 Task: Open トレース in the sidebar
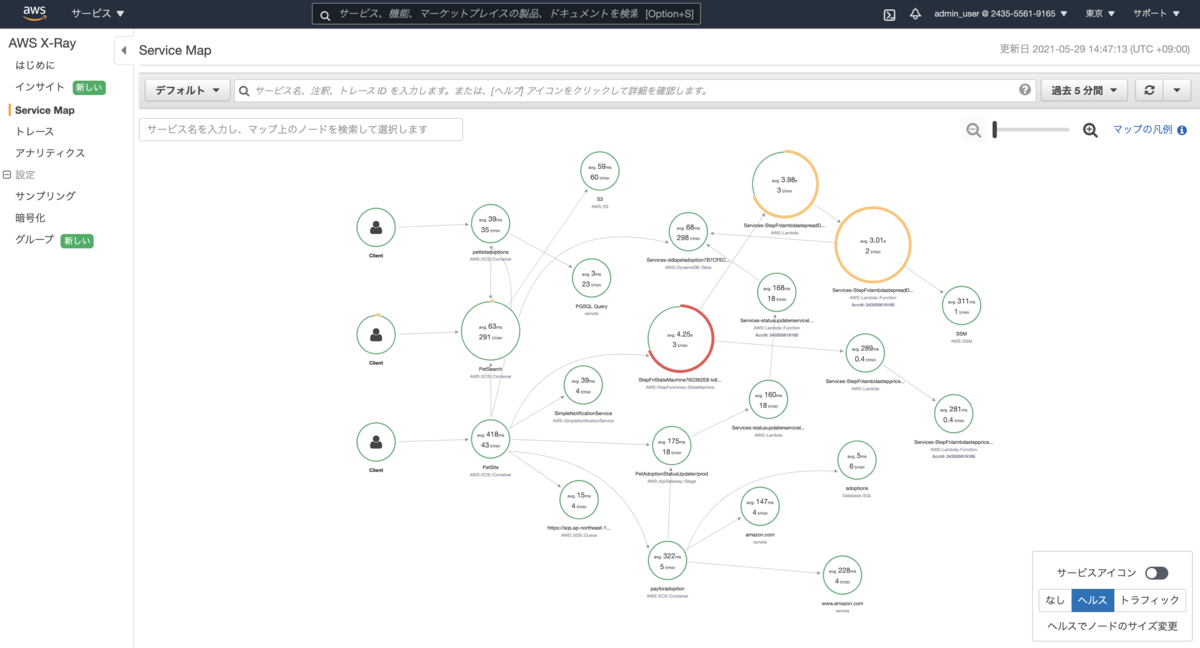pos(35,132)
